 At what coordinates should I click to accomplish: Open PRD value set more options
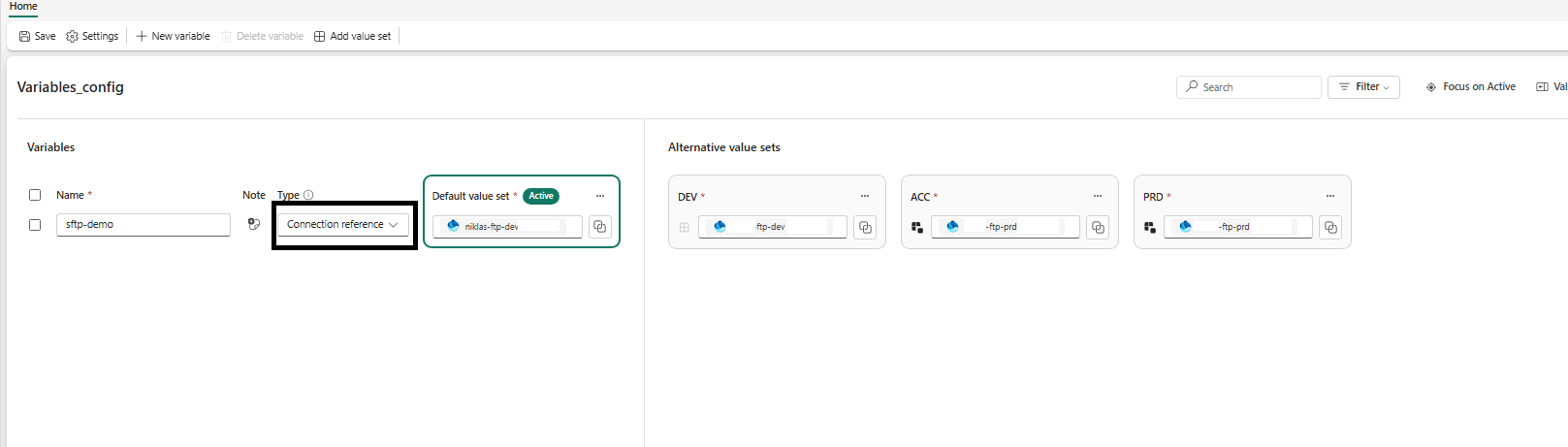click(1330, 196)
